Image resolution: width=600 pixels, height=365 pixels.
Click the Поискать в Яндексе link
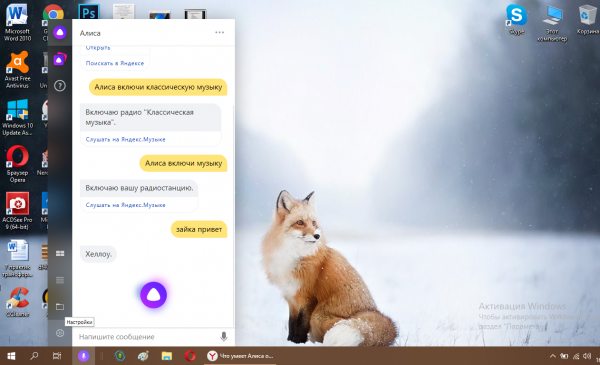pos(115,63)
